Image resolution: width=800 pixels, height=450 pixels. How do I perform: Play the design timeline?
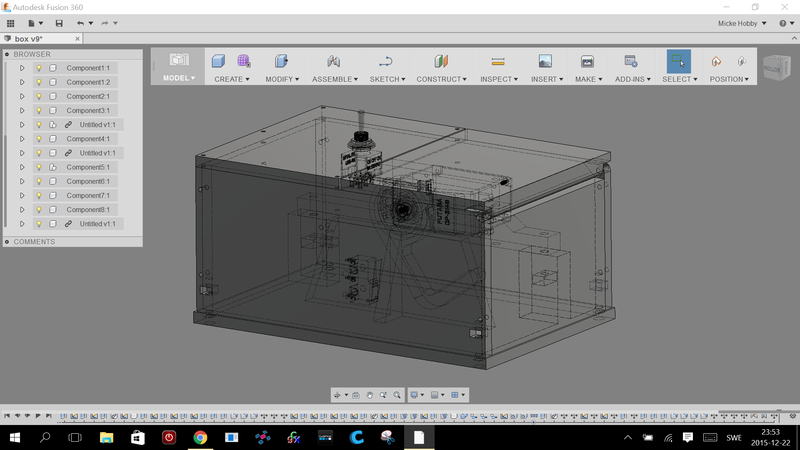click(38, 416)
